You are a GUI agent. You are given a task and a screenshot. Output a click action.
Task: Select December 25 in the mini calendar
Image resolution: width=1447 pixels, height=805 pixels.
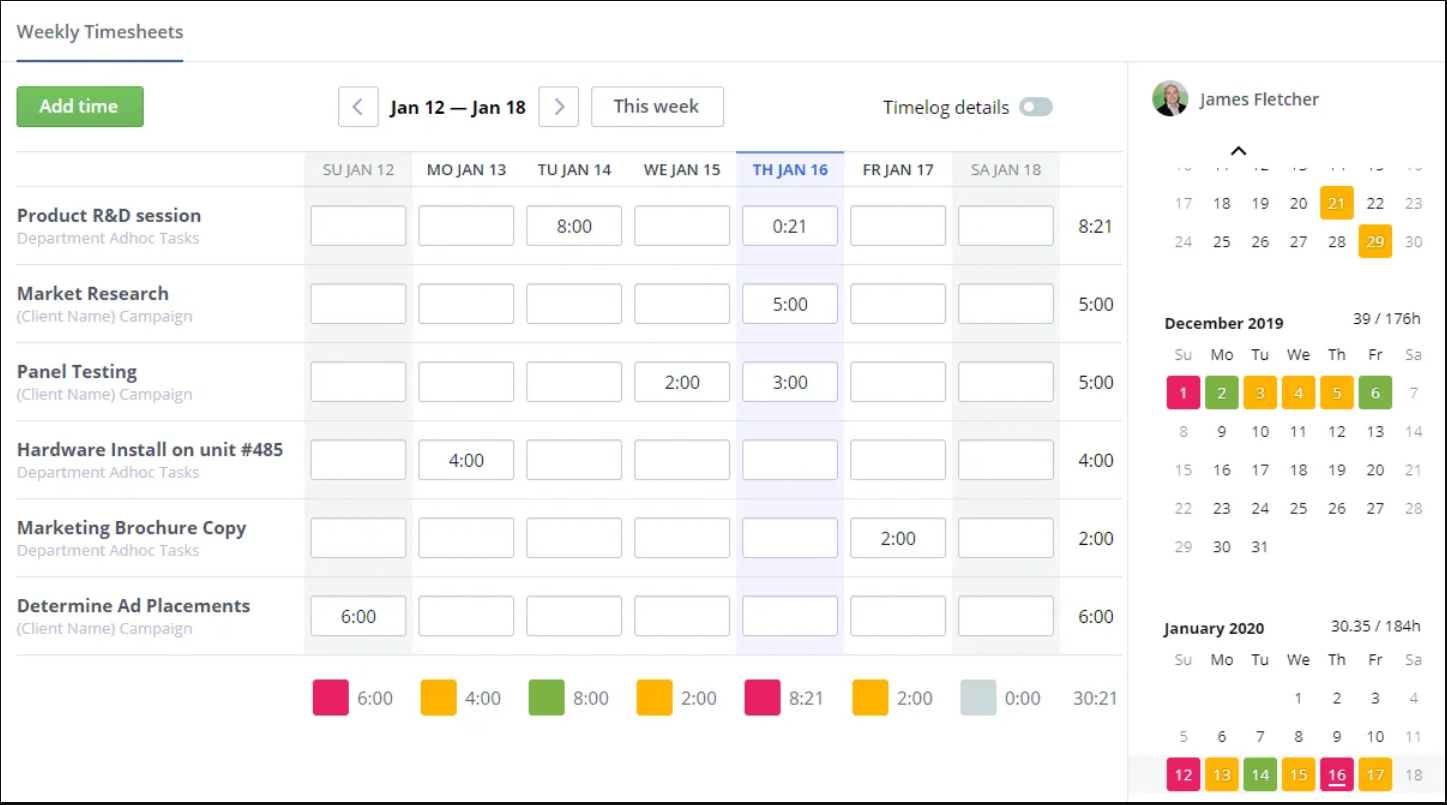[1298, 508]
